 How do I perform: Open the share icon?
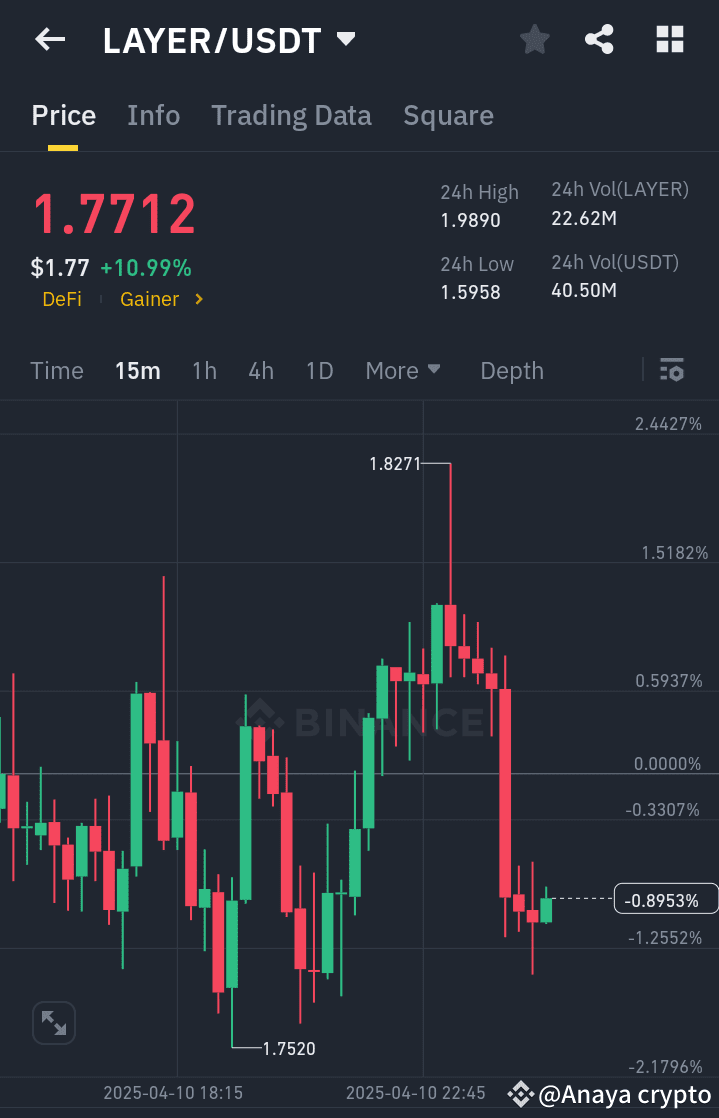[x=599, y=40]
